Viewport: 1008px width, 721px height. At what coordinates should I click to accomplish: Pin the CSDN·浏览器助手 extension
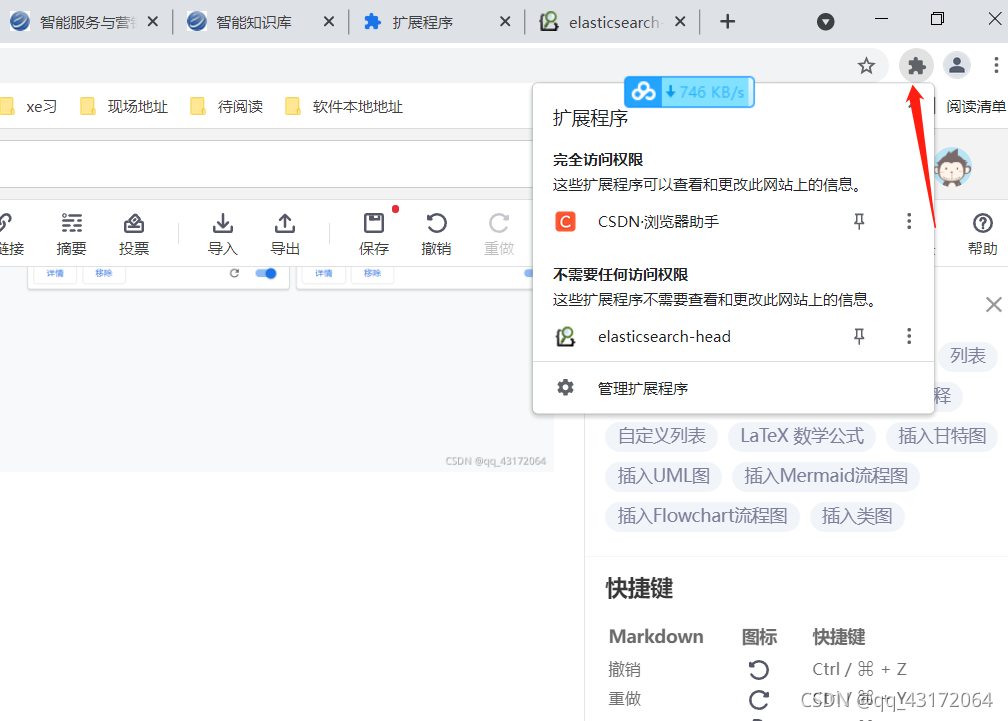[x=858, y=221]
